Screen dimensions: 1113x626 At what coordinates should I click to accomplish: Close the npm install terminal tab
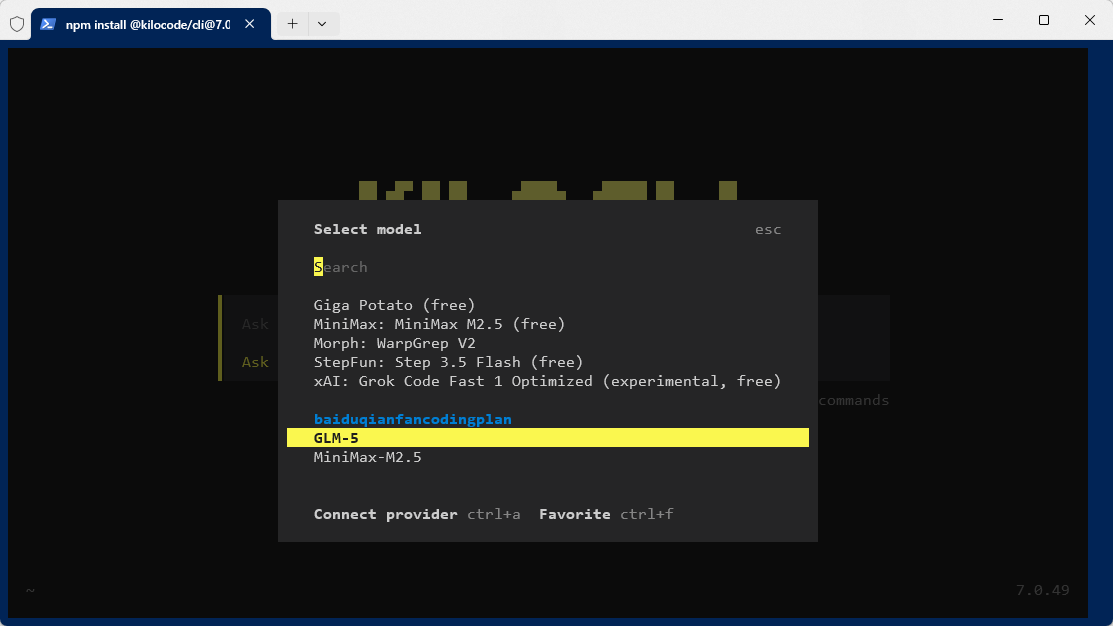click(249, 23)
